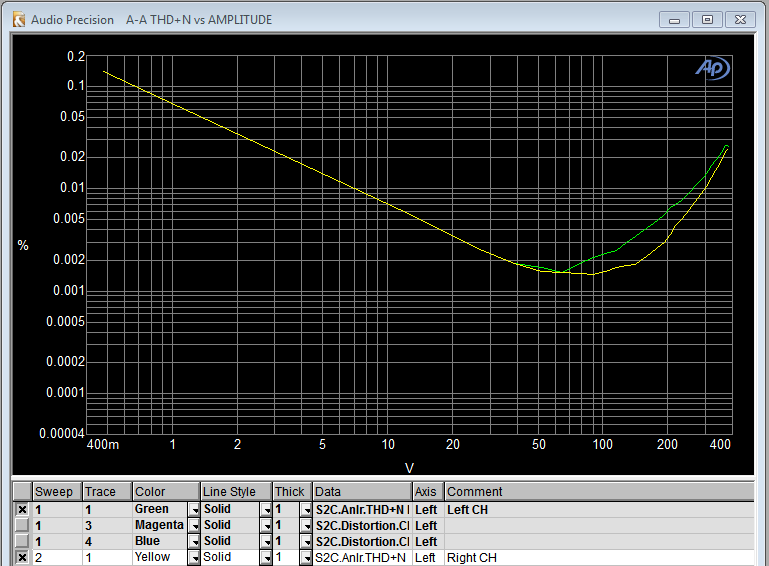Select the 'Left CH' comment cell
The height and width of the screenshot is (566, 769).
pyautogui.click(x=599, y=510)
